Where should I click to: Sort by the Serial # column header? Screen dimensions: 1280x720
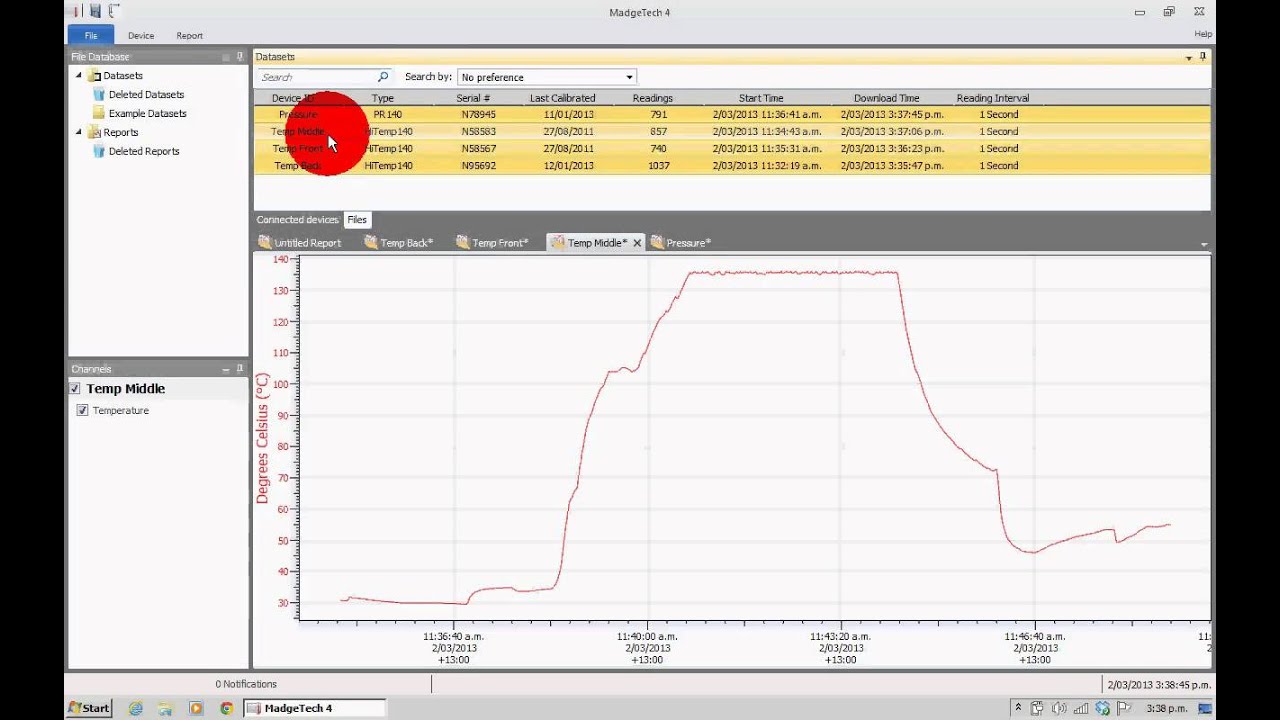tap(473, 98)
